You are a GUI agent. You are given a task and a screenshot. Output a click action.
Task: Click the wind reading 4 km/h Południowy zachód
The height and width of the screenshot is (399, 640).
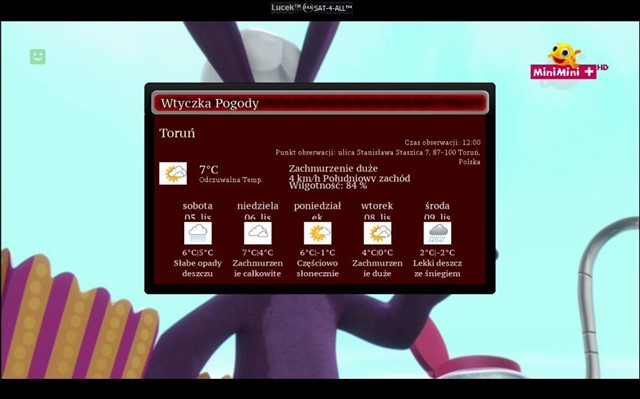[350, 178]
